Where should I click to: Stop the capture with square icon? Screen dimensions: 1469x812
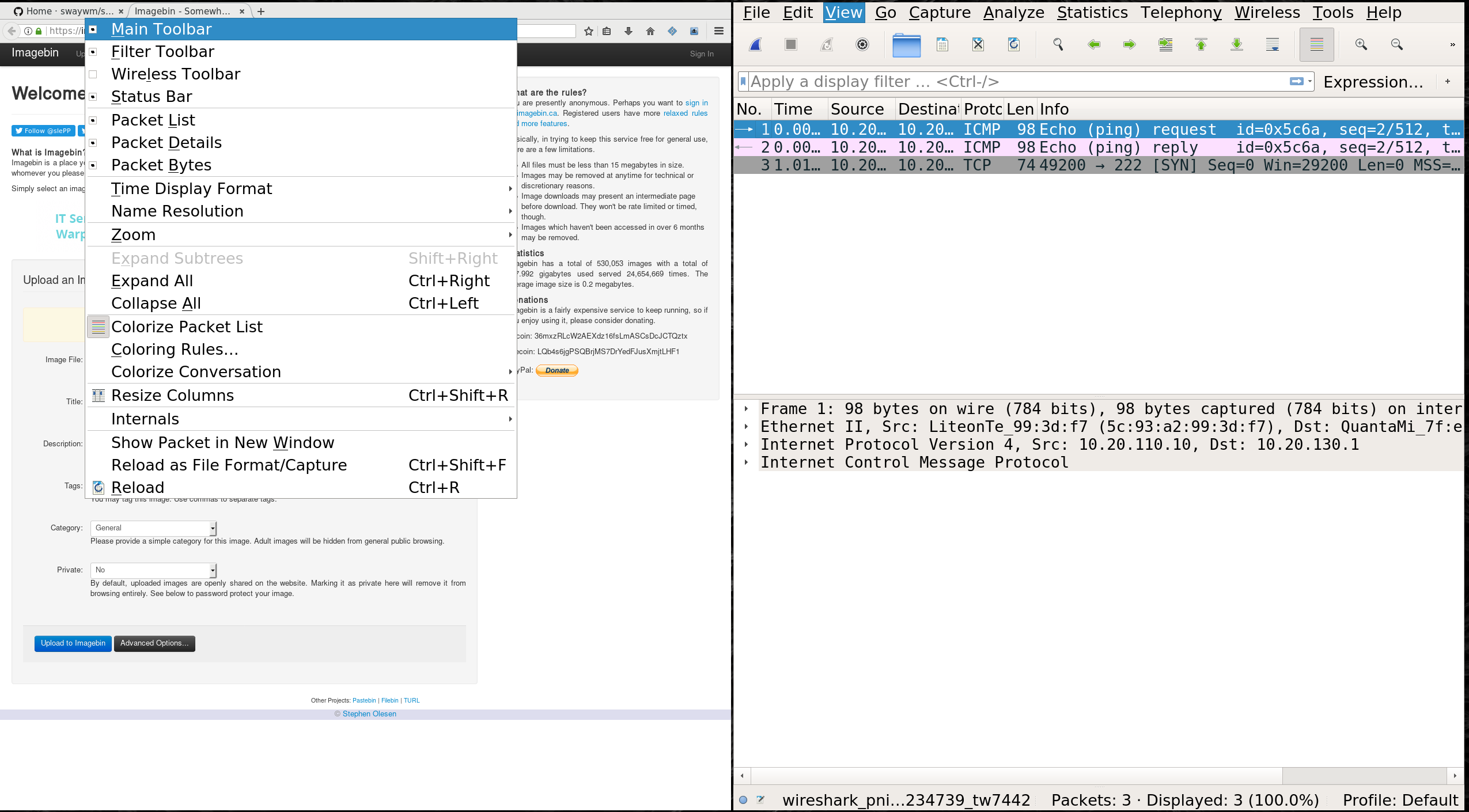791,44
